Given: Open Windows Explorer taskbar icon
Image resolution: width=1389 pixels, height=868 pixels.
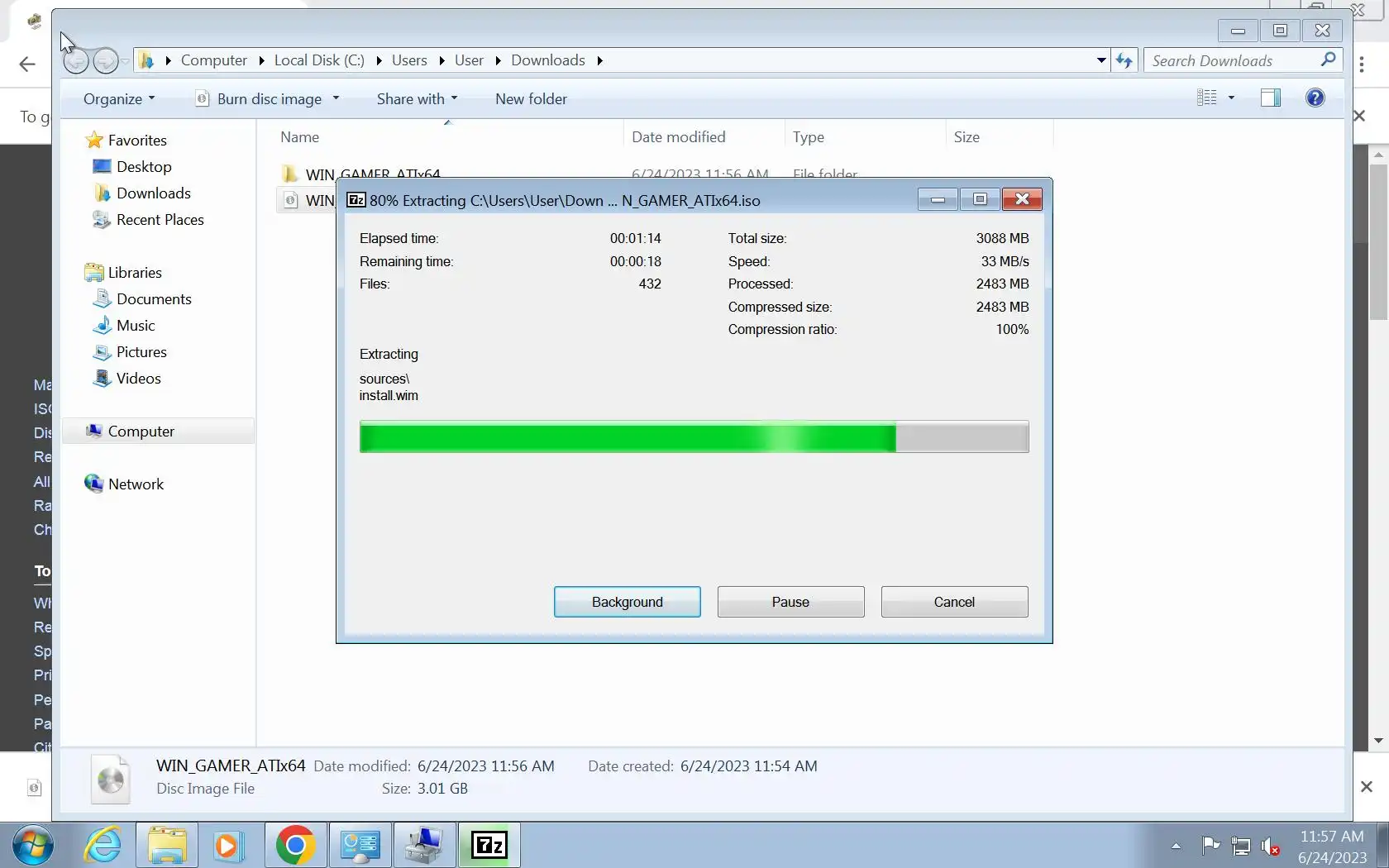Looking at the screenshot, I should click(x=167, y=845).
